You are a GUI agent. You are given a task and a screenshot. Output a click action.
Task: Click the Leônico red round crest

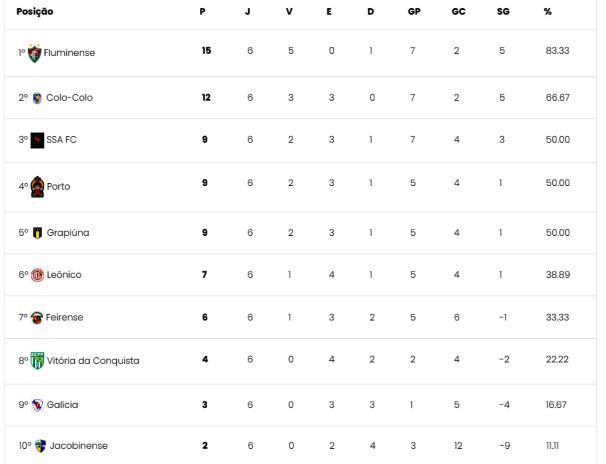pos(37,275)
